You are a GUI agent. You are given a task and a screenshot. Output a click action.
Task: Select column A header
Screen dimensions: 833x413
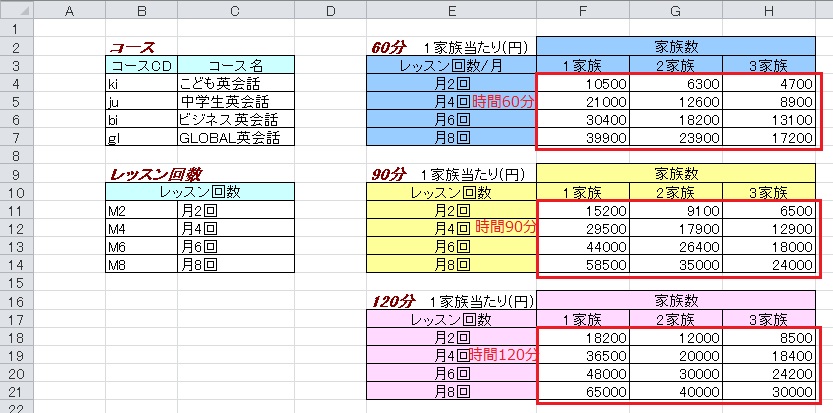click(70, 10)
